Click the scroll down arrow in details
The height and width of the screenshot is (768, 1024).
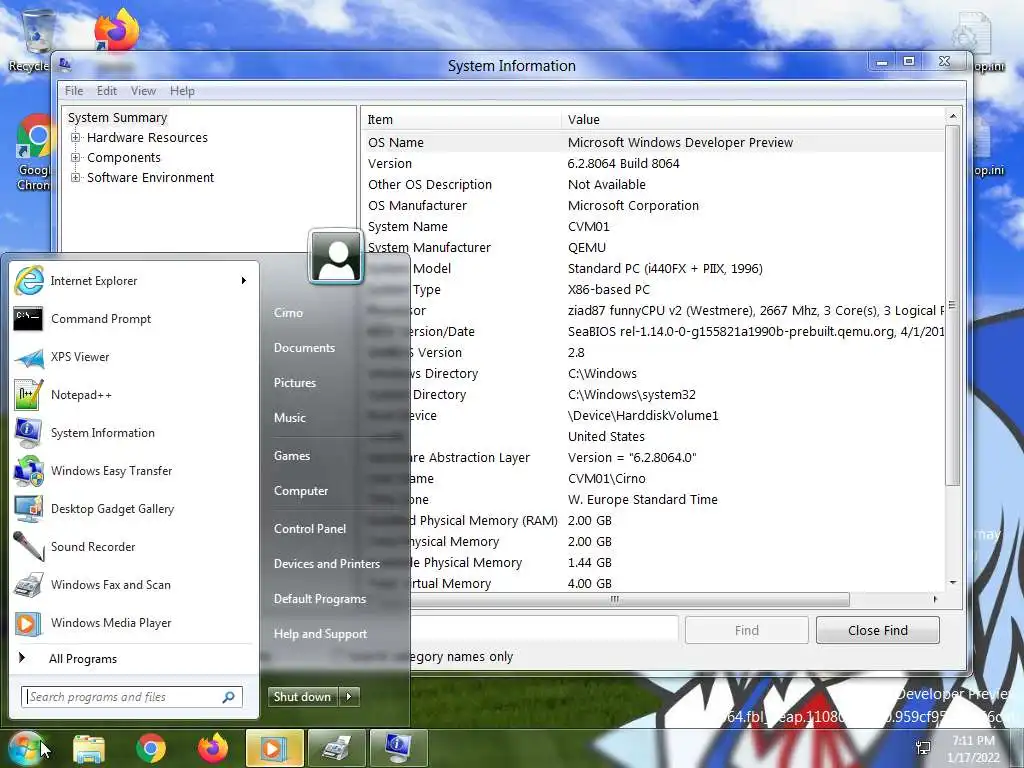[953, 583]
